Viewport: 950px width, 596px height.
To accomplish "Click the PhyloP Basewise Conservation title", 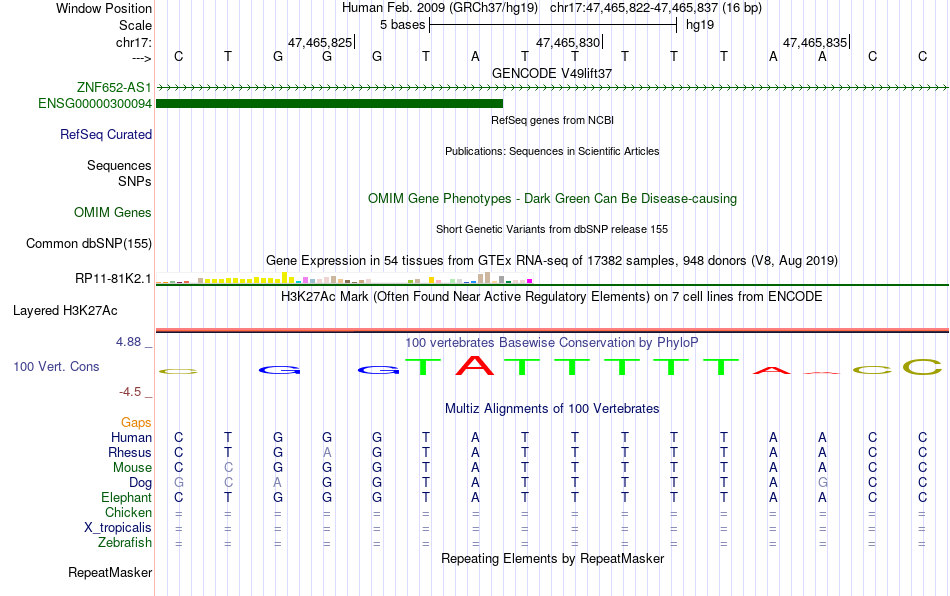I will [552, 343].
